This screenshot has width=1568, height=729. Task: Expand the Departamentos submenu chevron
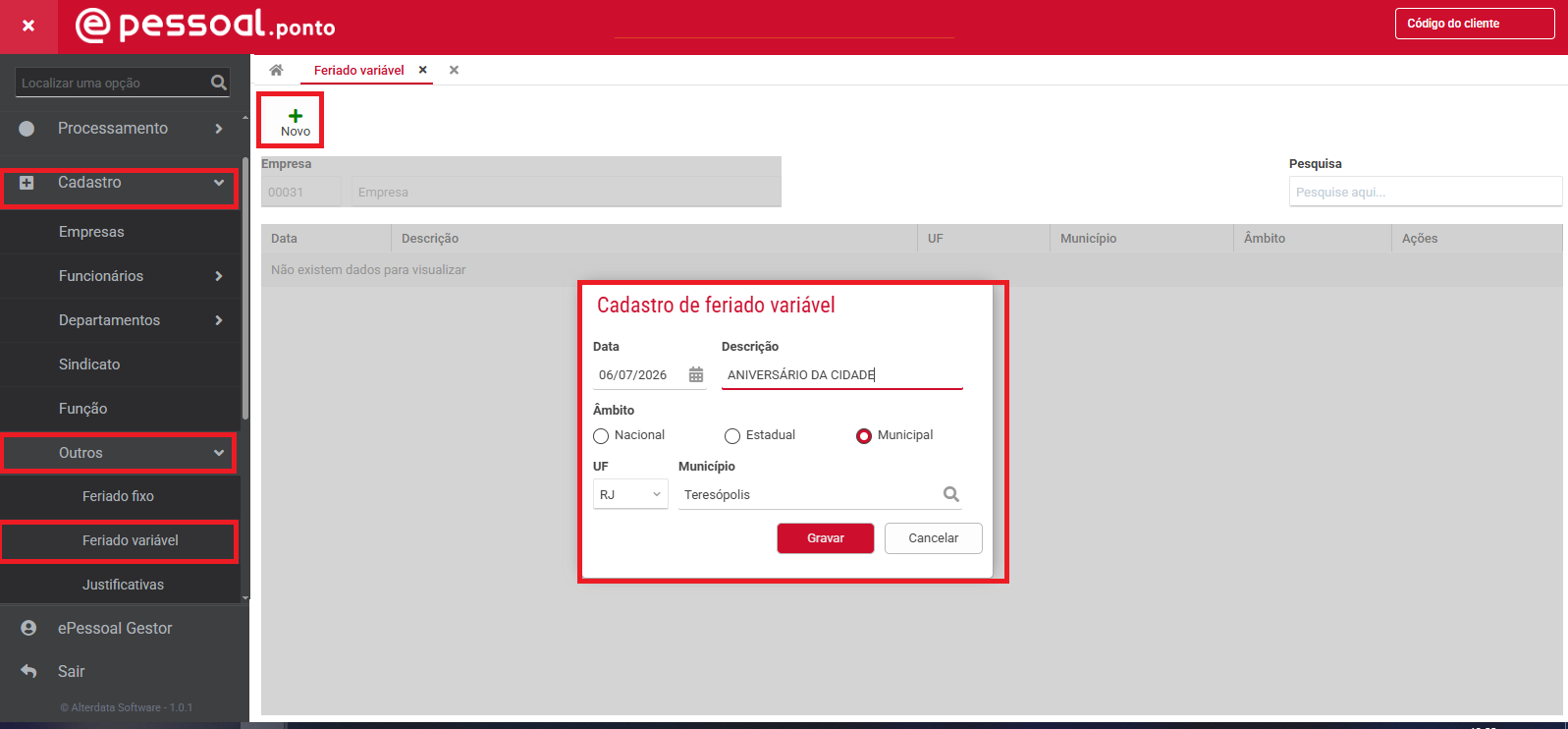pos(219,320)
